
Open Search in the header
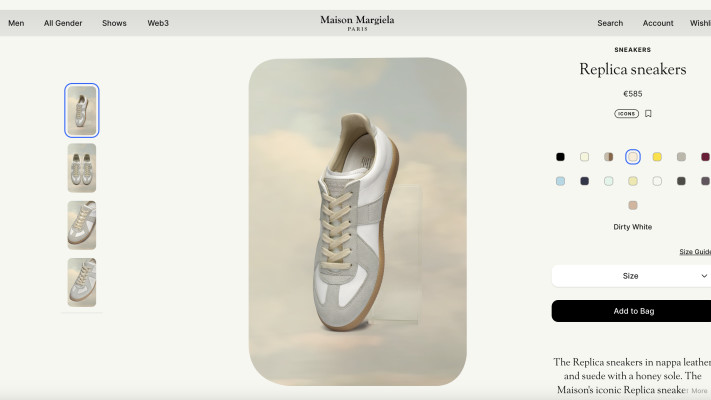pyautogui.click(x=610, y=23)
